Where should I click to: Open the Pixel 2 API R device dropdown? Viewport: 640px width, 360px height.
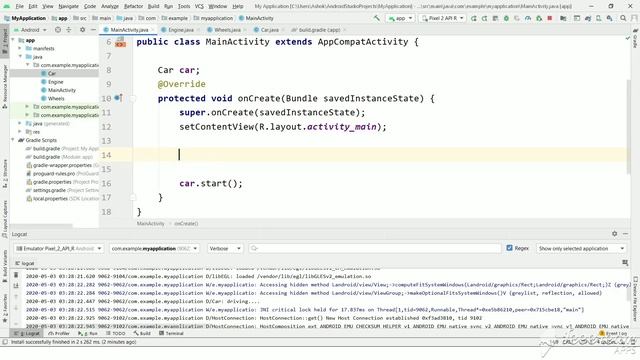pos(442,18)
